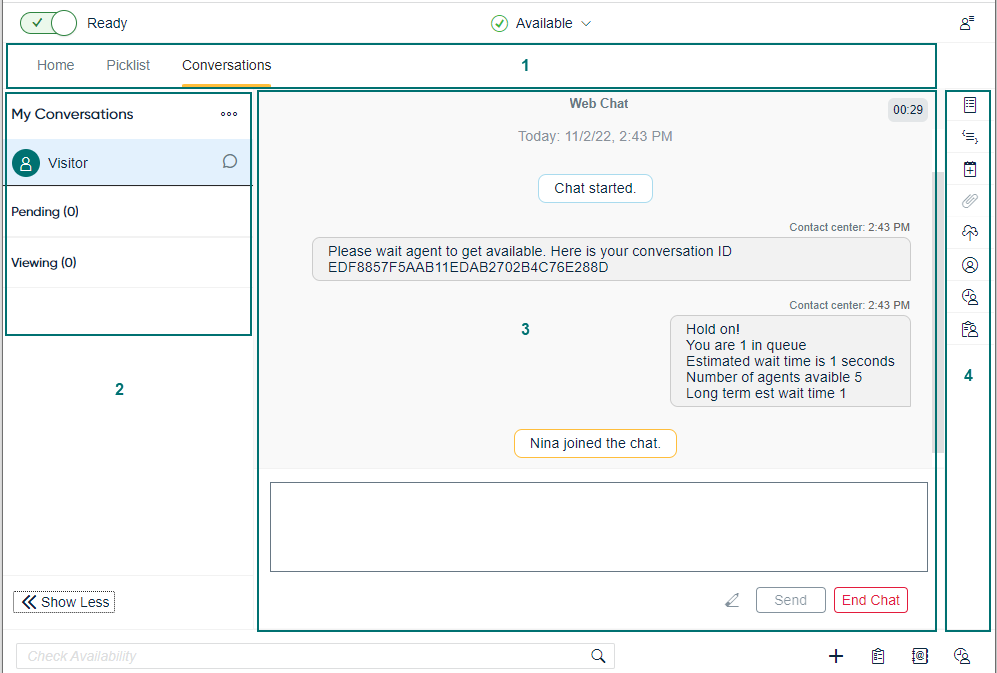Screen dimensions: 997x673
Task: Click the cloud upload icon in sidebar
Action: point(968,233)
